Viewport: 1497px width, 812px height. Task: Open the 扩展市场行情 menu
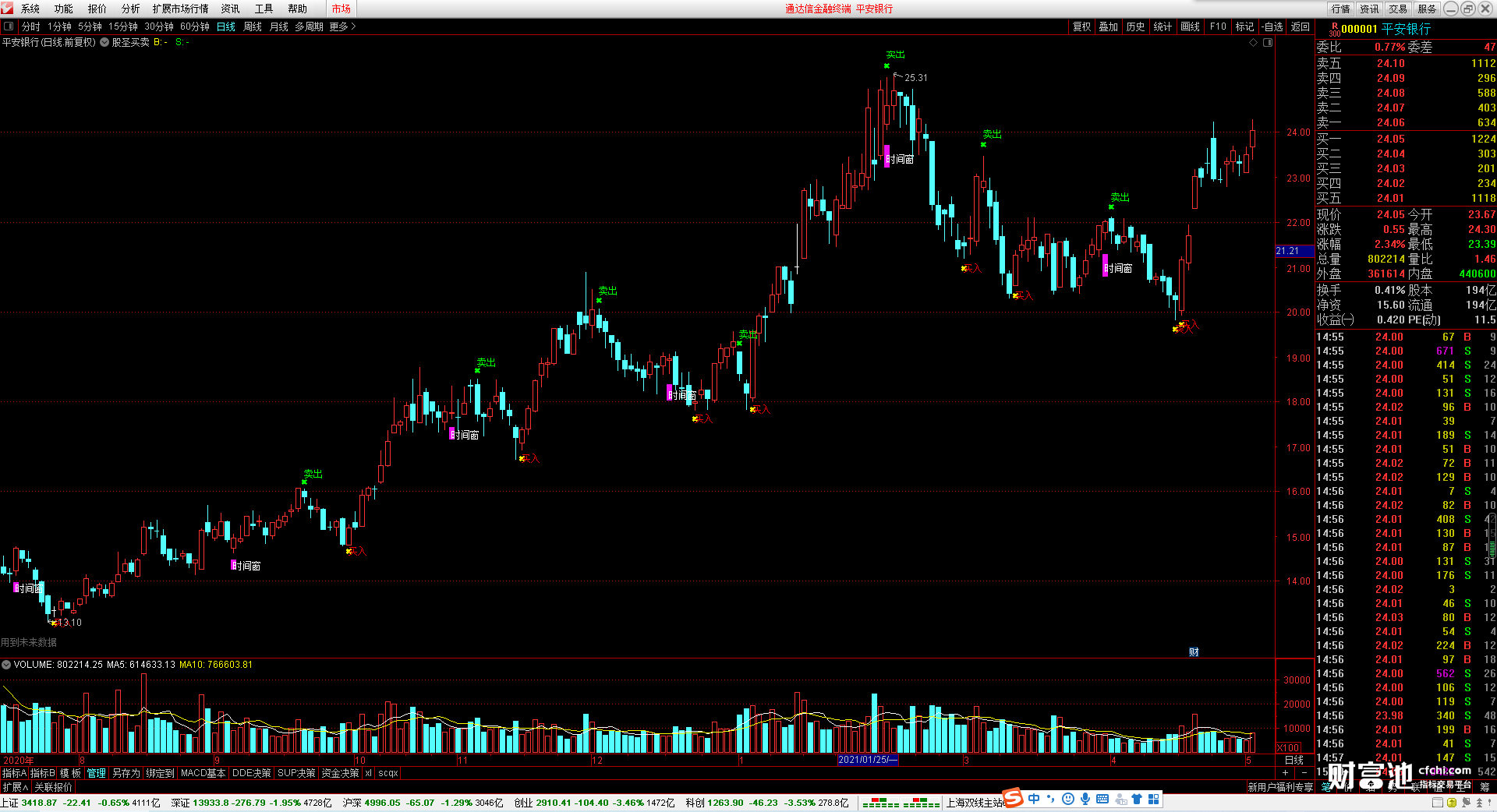click(181, 9)
